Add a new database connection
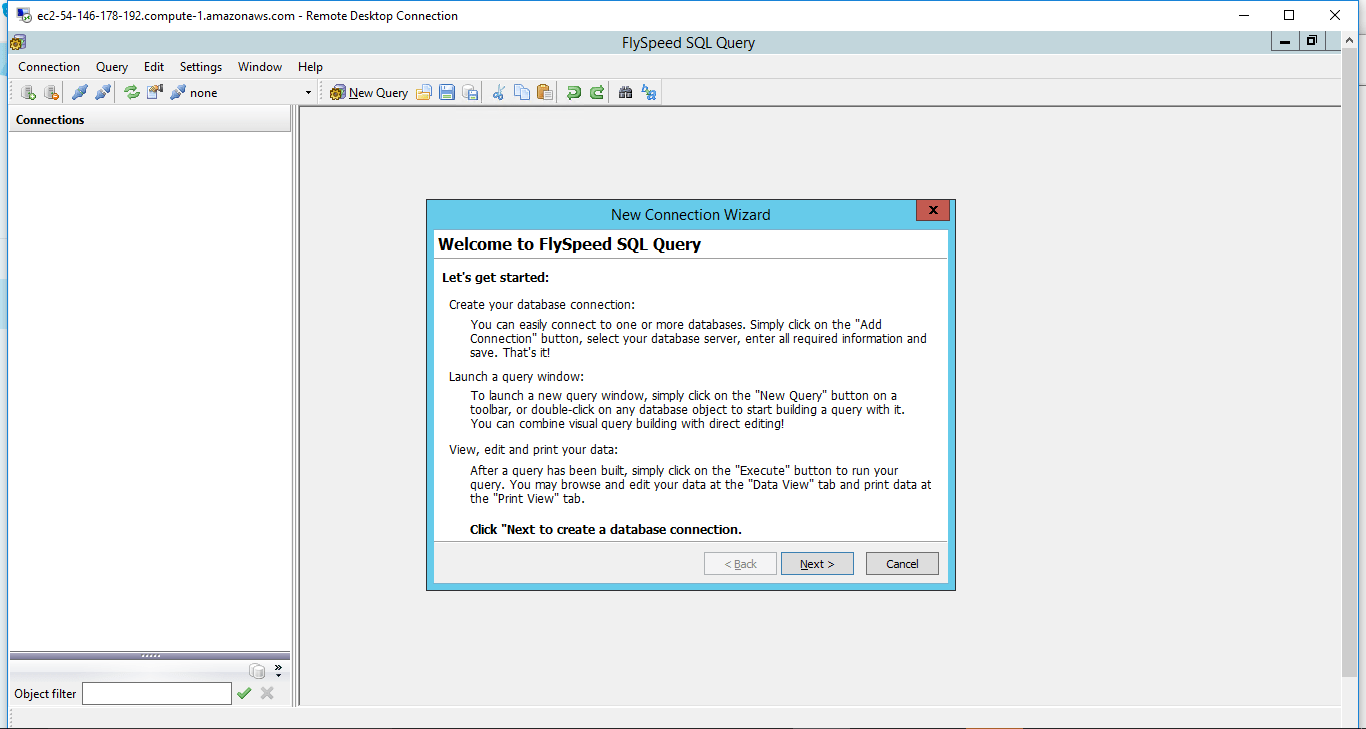The width and height of the screenshot is (1366, 729). (x=28, y=92)
